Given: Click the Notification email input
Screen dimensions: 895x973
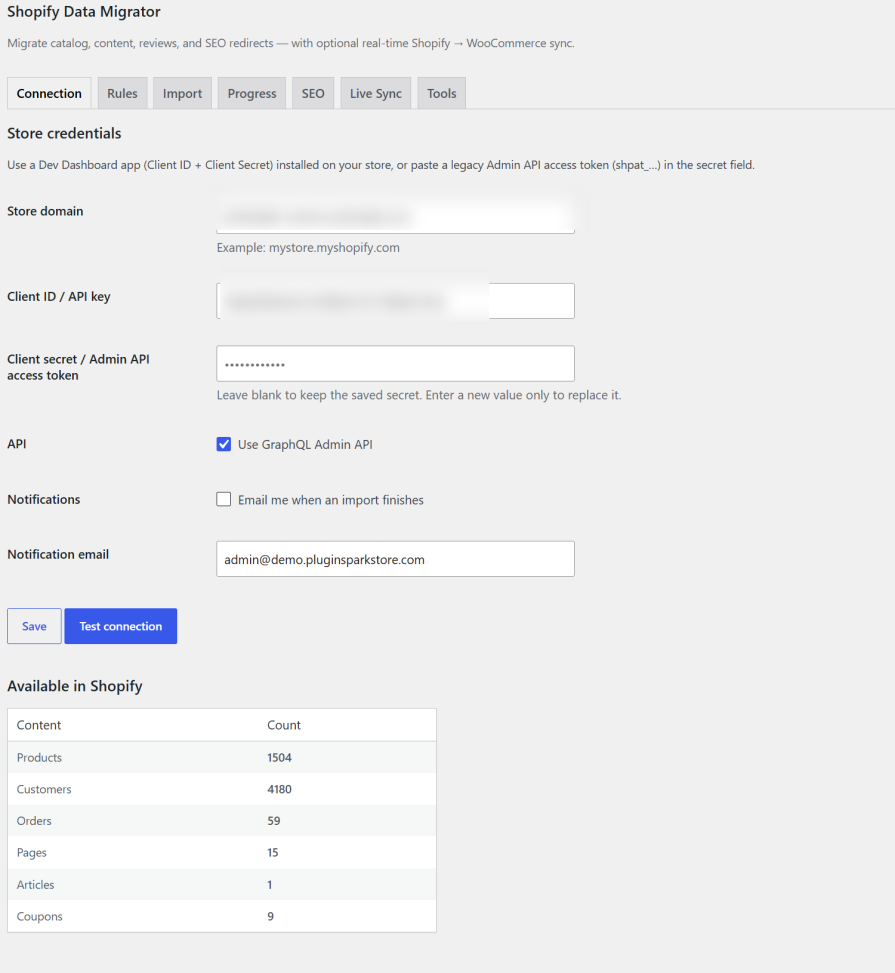Looking at the screenshot, I should pyautogui.click(x=395, y=559).
